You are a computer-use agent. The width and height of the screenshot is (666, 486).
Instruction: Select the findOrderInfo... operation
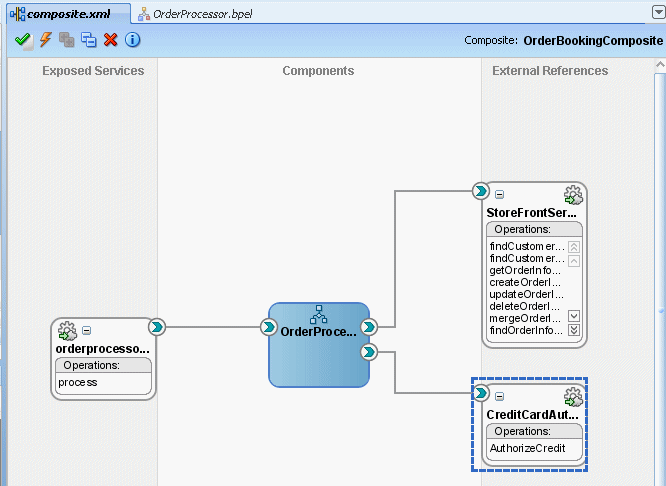[526, 330]
